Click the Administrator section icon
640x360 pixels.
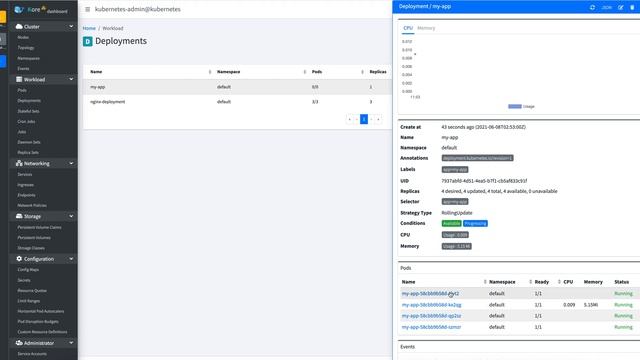click(19, 342)
